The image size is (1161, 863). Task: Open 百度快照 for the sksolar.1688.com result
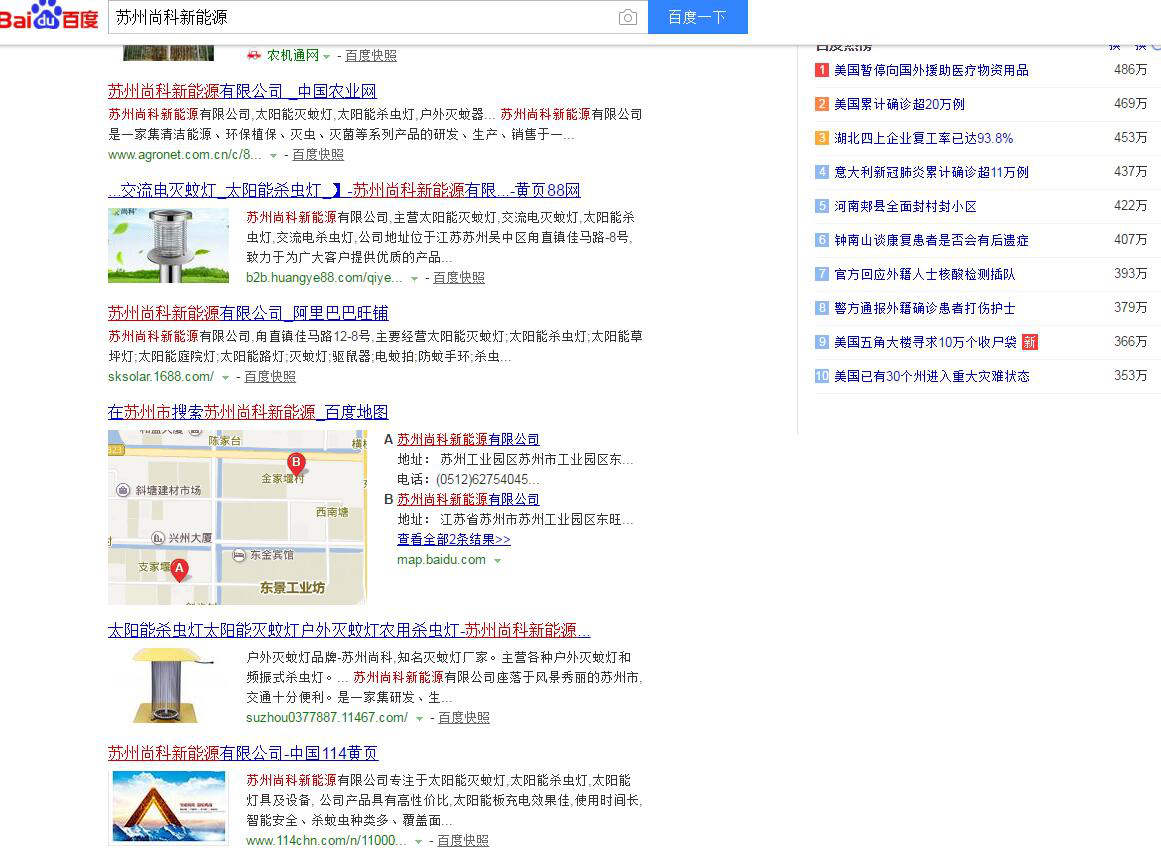pos(270,377)
